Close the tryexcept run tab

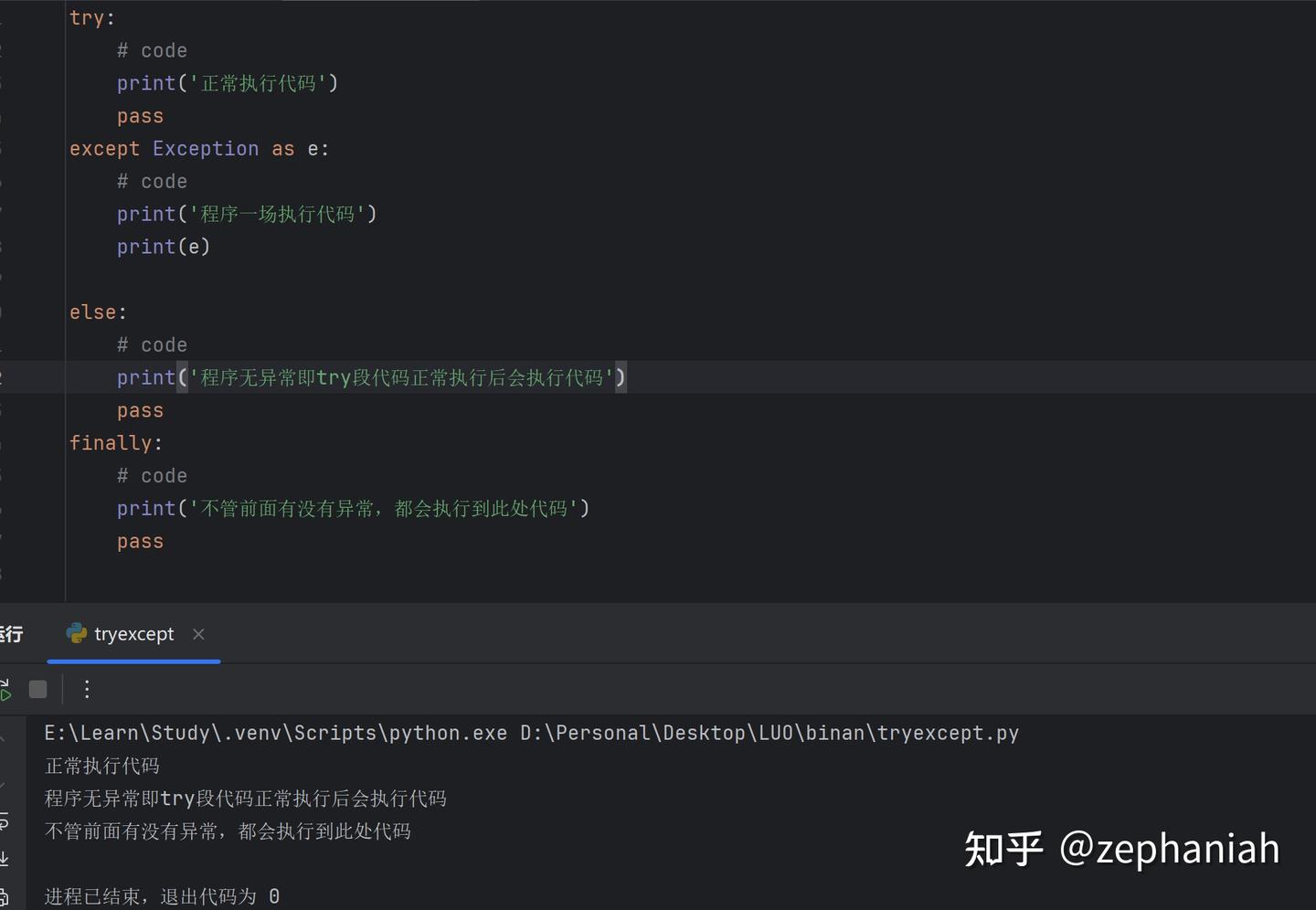pos(198,634)
